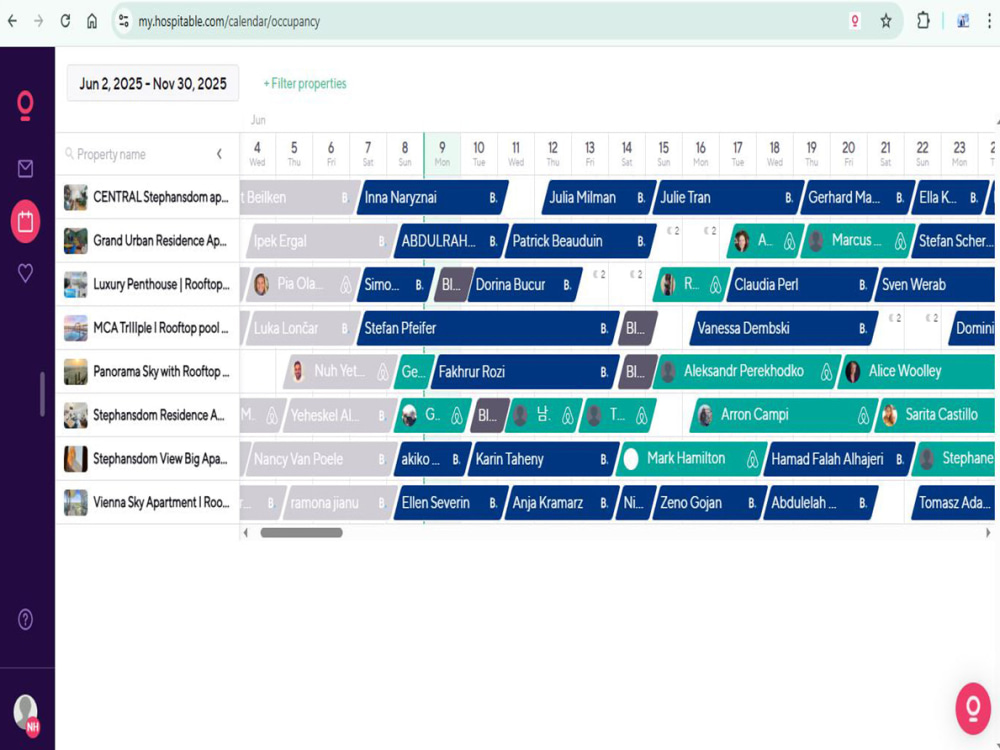
Task: Select the calendar icon in sidebar
Action: pos(25,221)
